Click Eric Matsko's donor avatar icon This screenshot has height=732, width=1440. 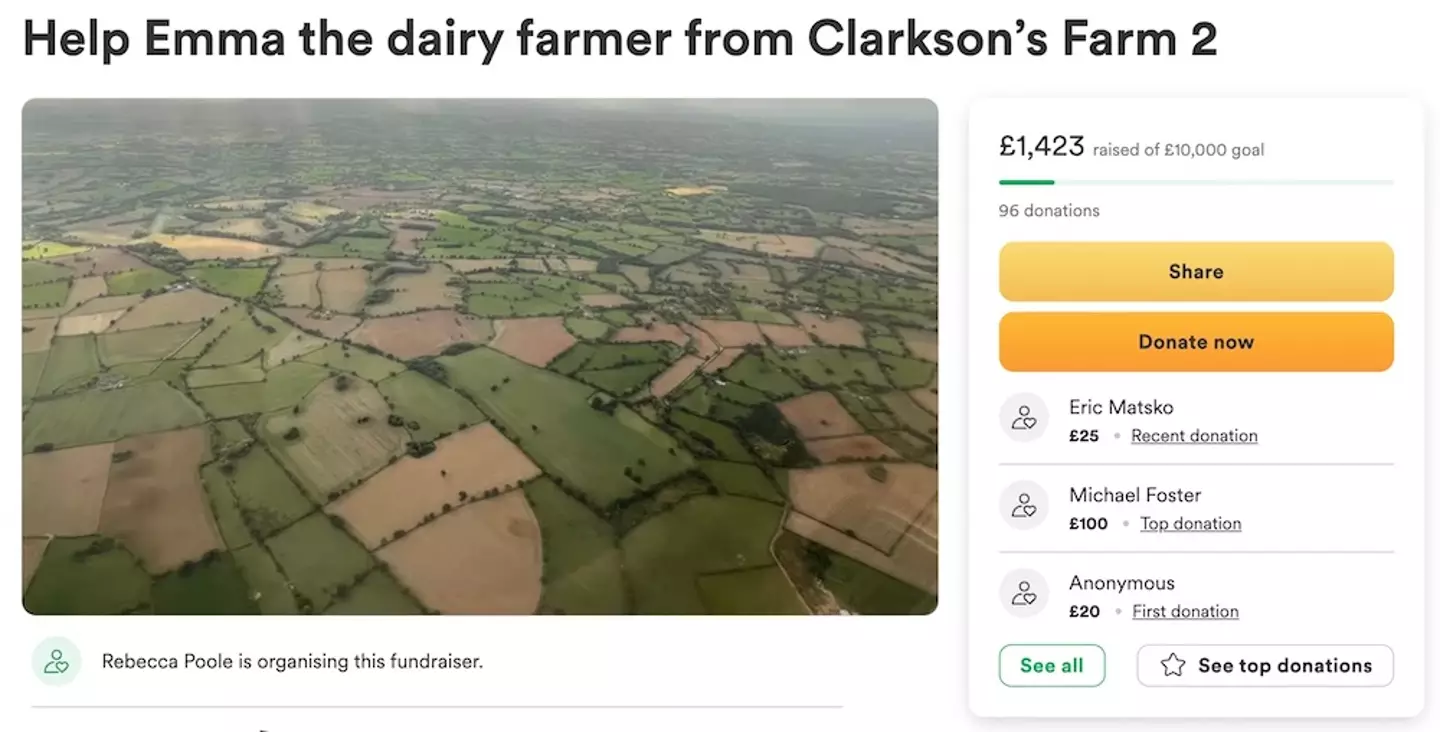(x=1024, y=418)
